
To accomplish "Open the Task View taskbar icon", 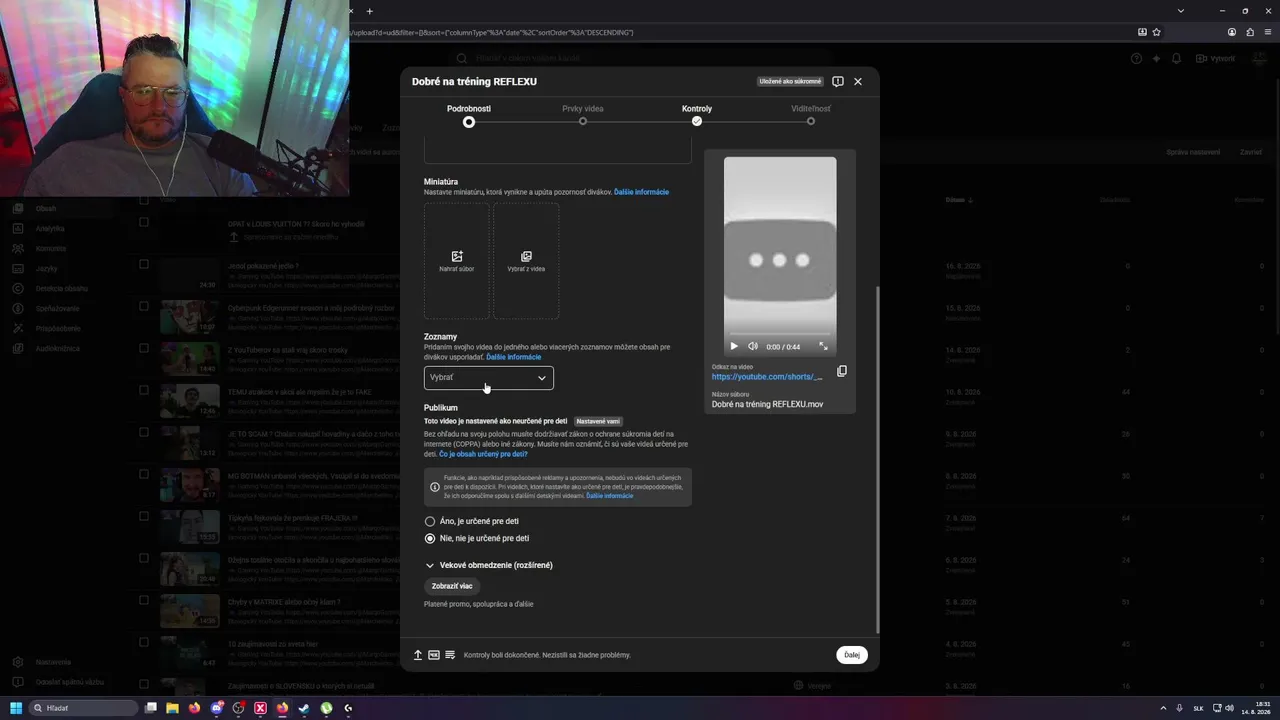I will pyautogui.click(x=151, y=708).
